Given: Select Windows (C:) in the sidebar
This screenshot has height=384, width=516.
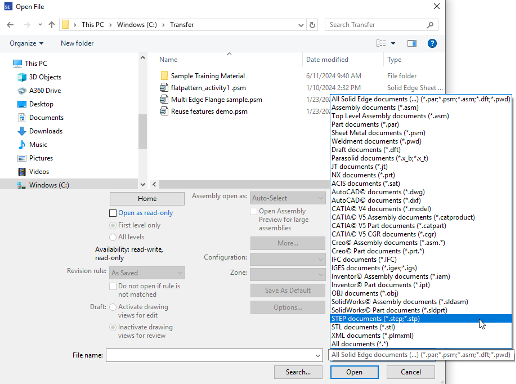Looking at the screenshot, I should coord(49,185).
